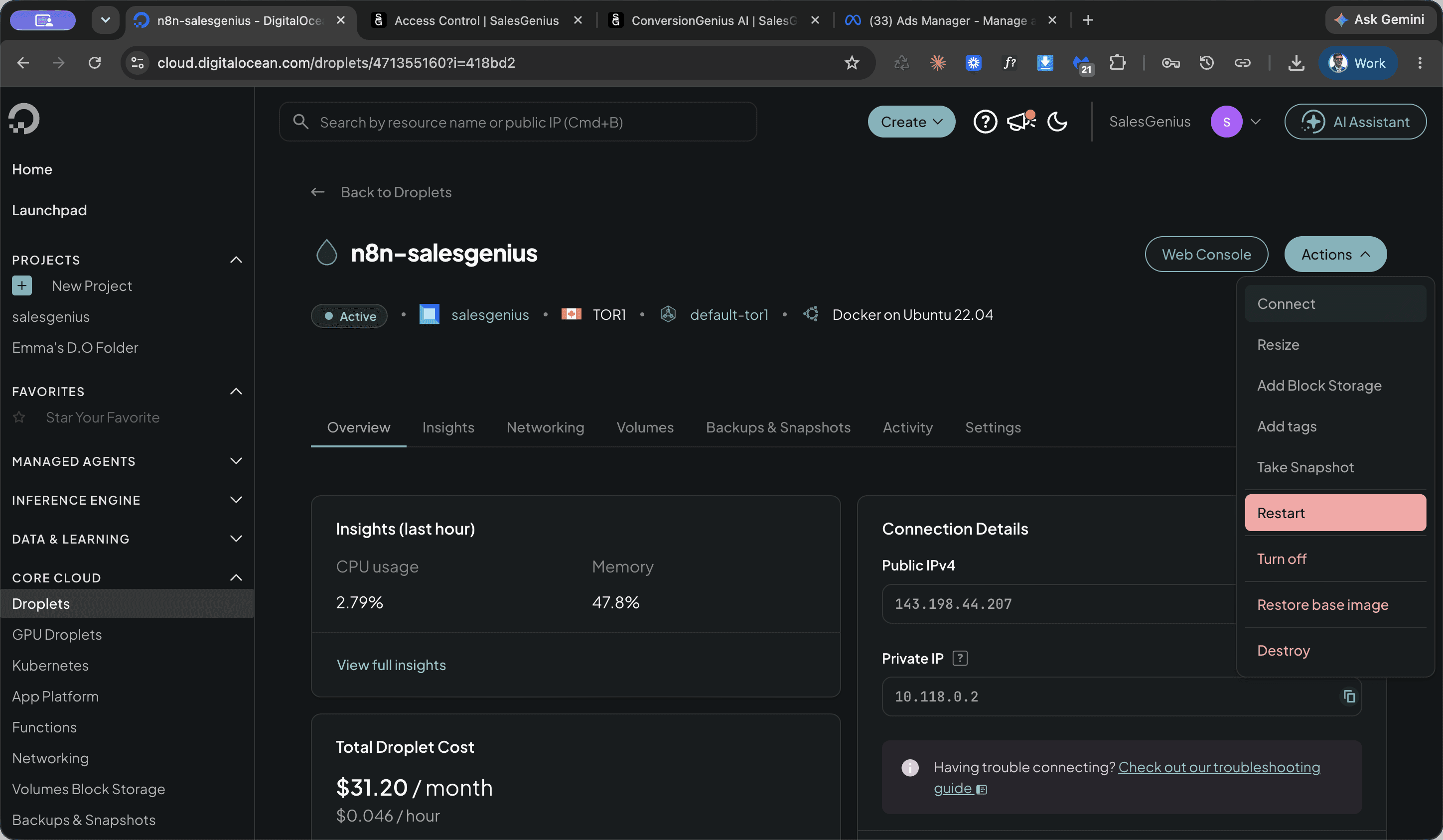
Task: Switch to the Access Control browser tab
Action: tap(476, 20)
